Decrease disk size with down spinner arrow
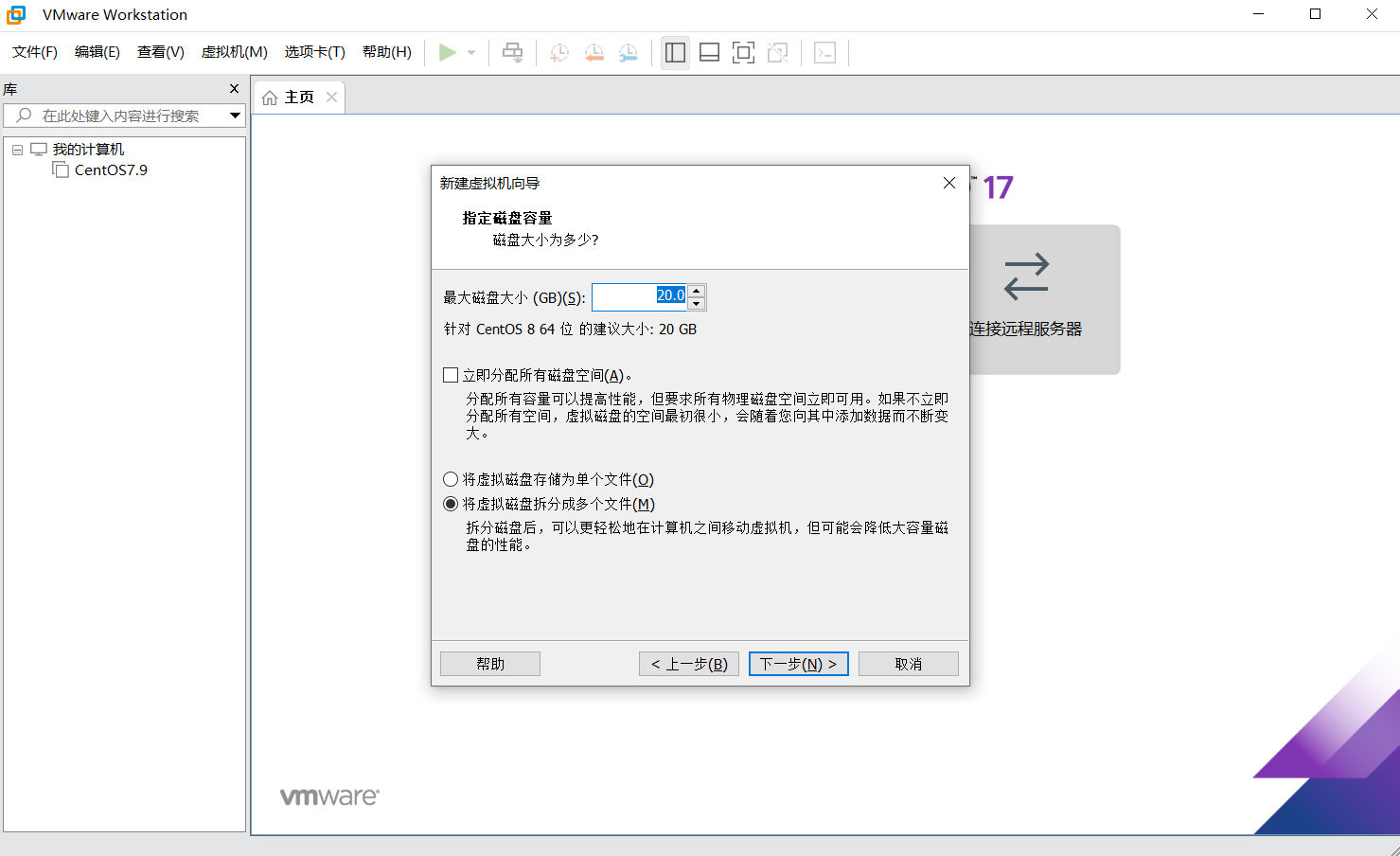Screen dimensions: 1400x856 [697, 304]
